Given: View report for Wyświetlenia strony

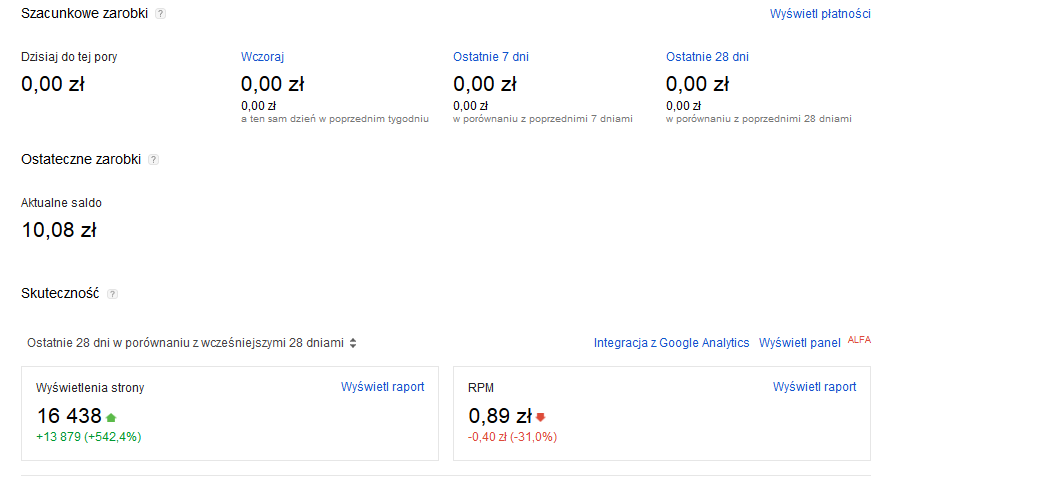Looking at the screenshot, I should coord(382,387).
